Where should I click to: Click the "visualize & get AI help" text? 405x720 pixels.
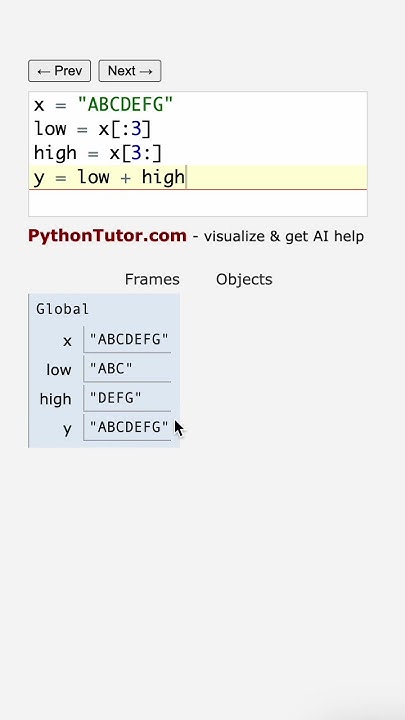[284, 236]
